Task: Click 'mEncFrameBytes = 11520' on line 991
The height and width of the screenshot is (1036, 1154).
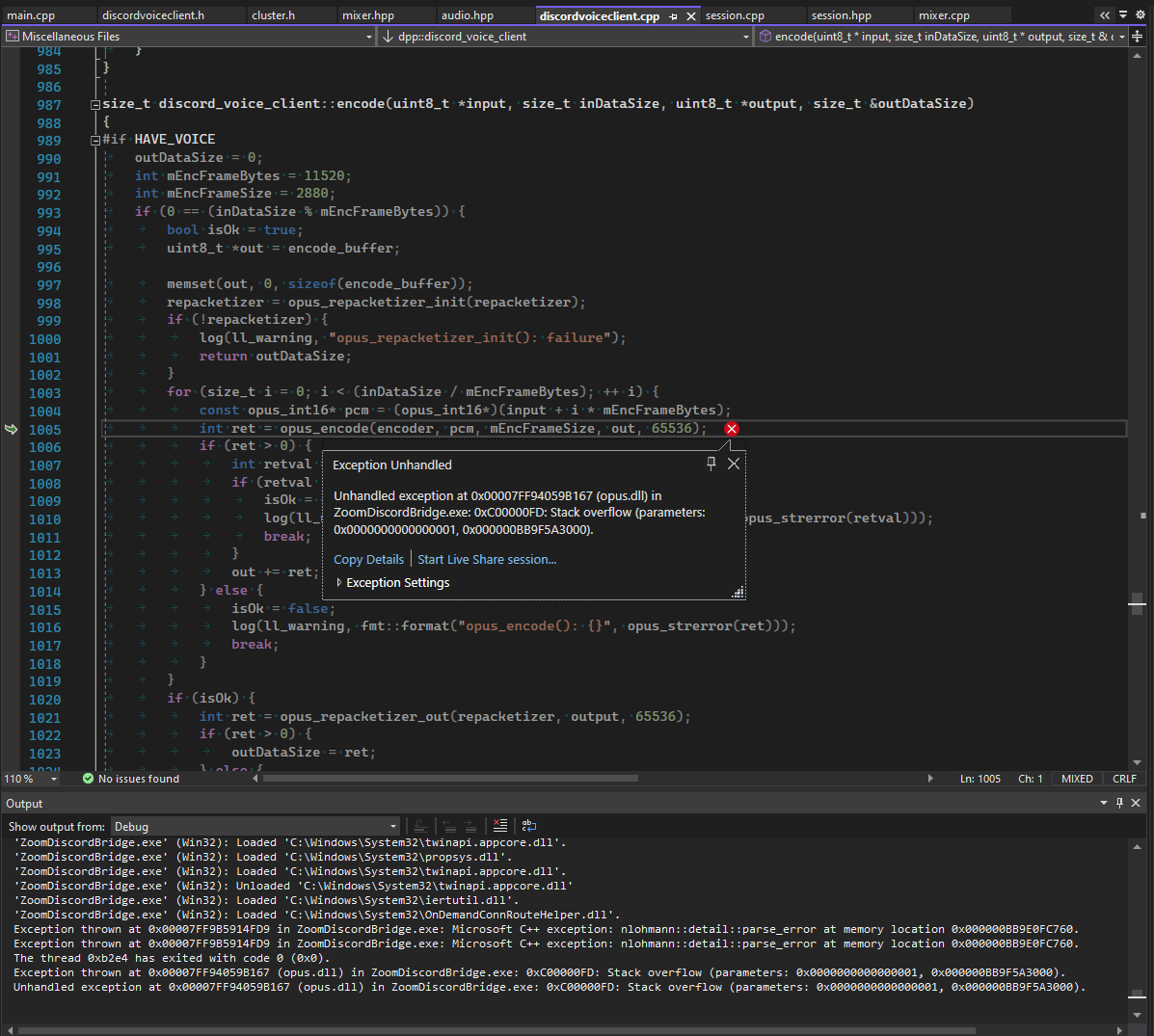Action: [255, 175]
